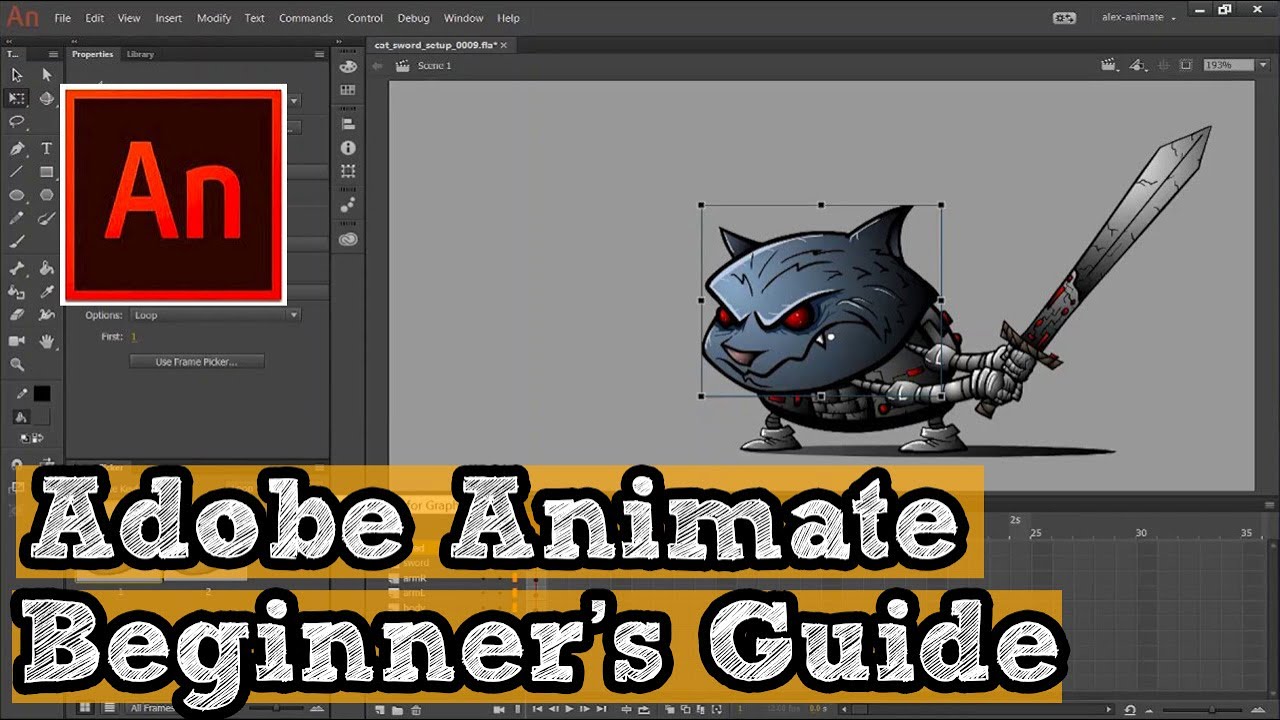Click the black stroke color swatch
1280x720 pixels.
[42, 394]
